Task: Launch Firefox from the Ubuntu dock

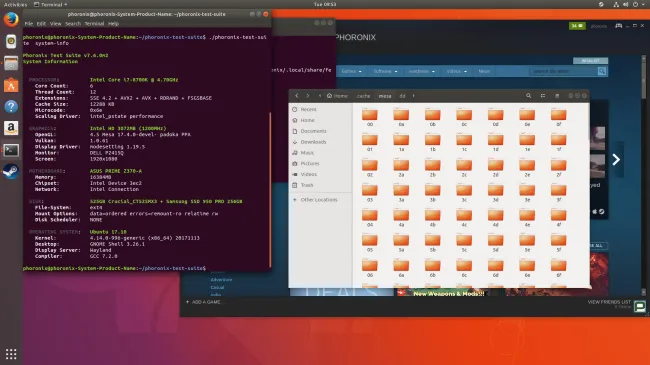Action: (11, 19)
